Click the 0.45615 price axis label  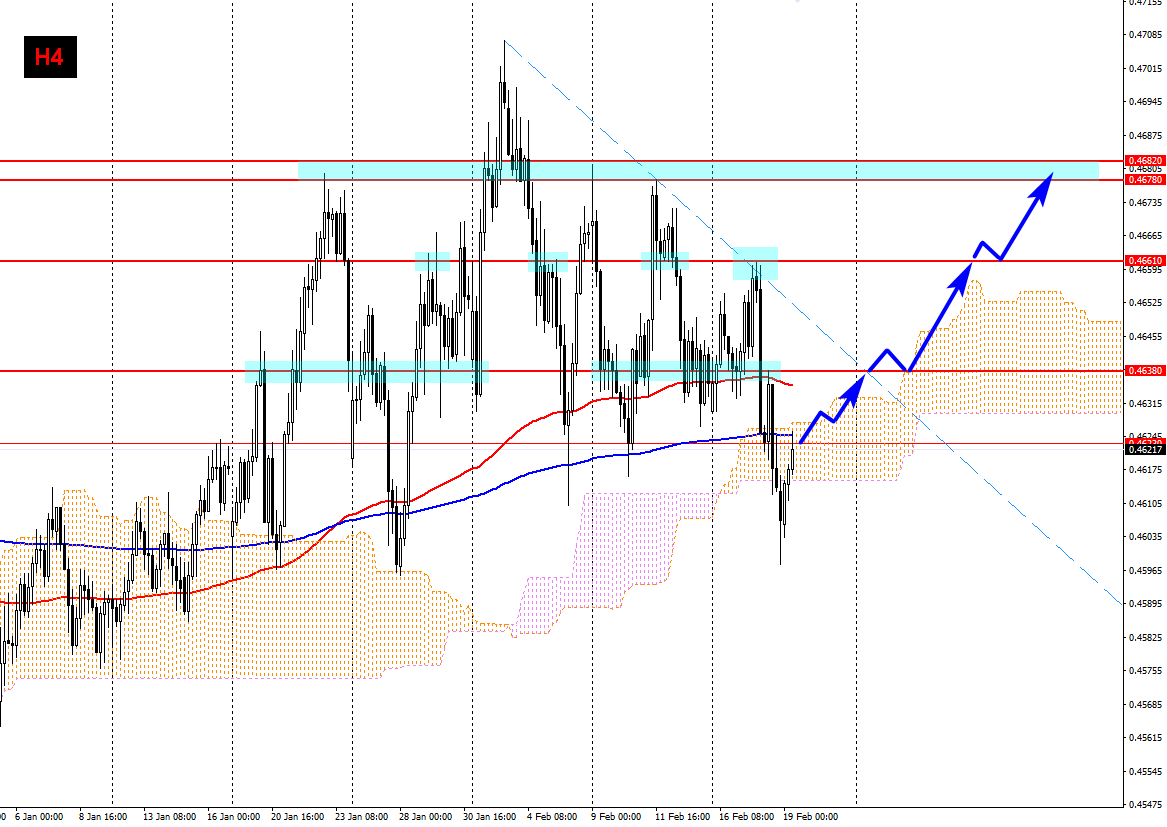(x=1145, y=738)
